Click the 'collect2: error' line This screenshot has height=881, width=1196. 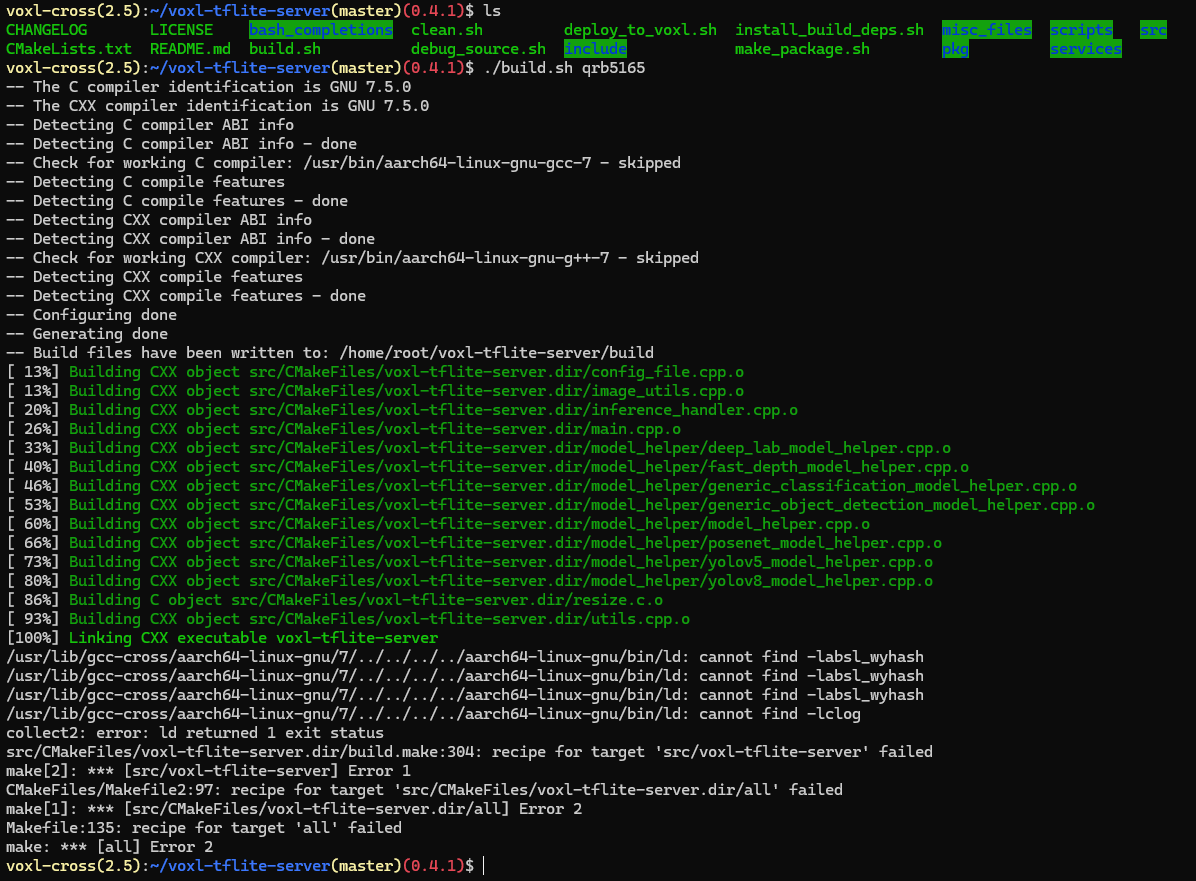pos(195,733)
